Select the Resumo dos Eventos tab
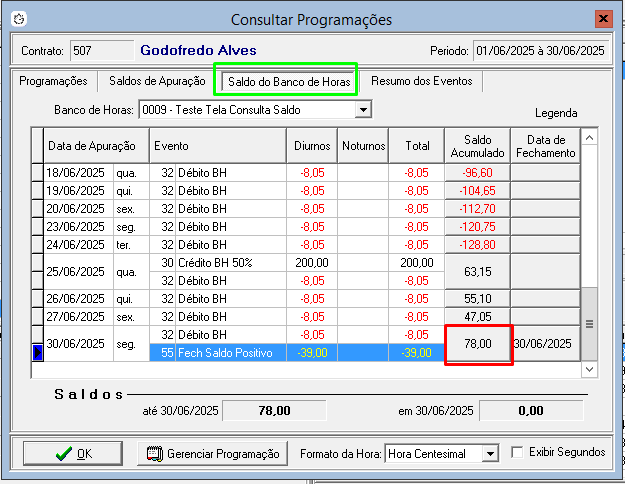The image size is (625, 484). click(x=421, y=81)
